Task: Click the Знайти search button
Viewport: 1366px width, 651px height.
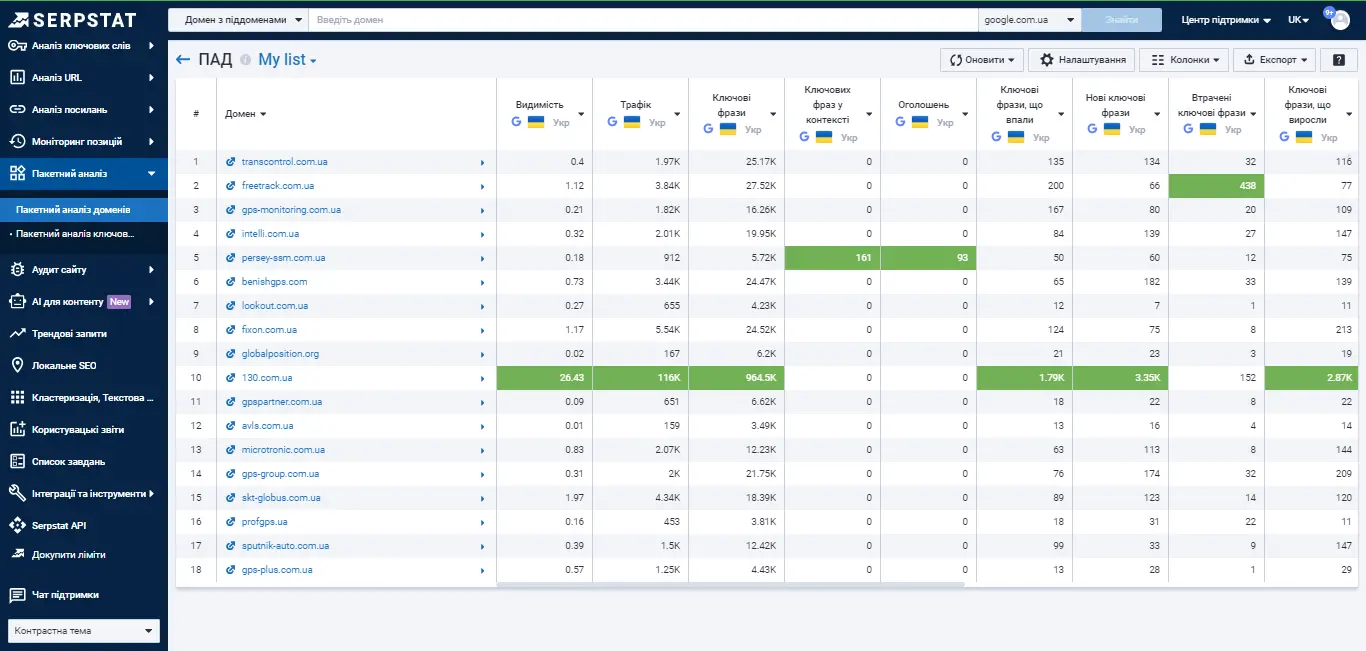Action: tap(1122, 20)
